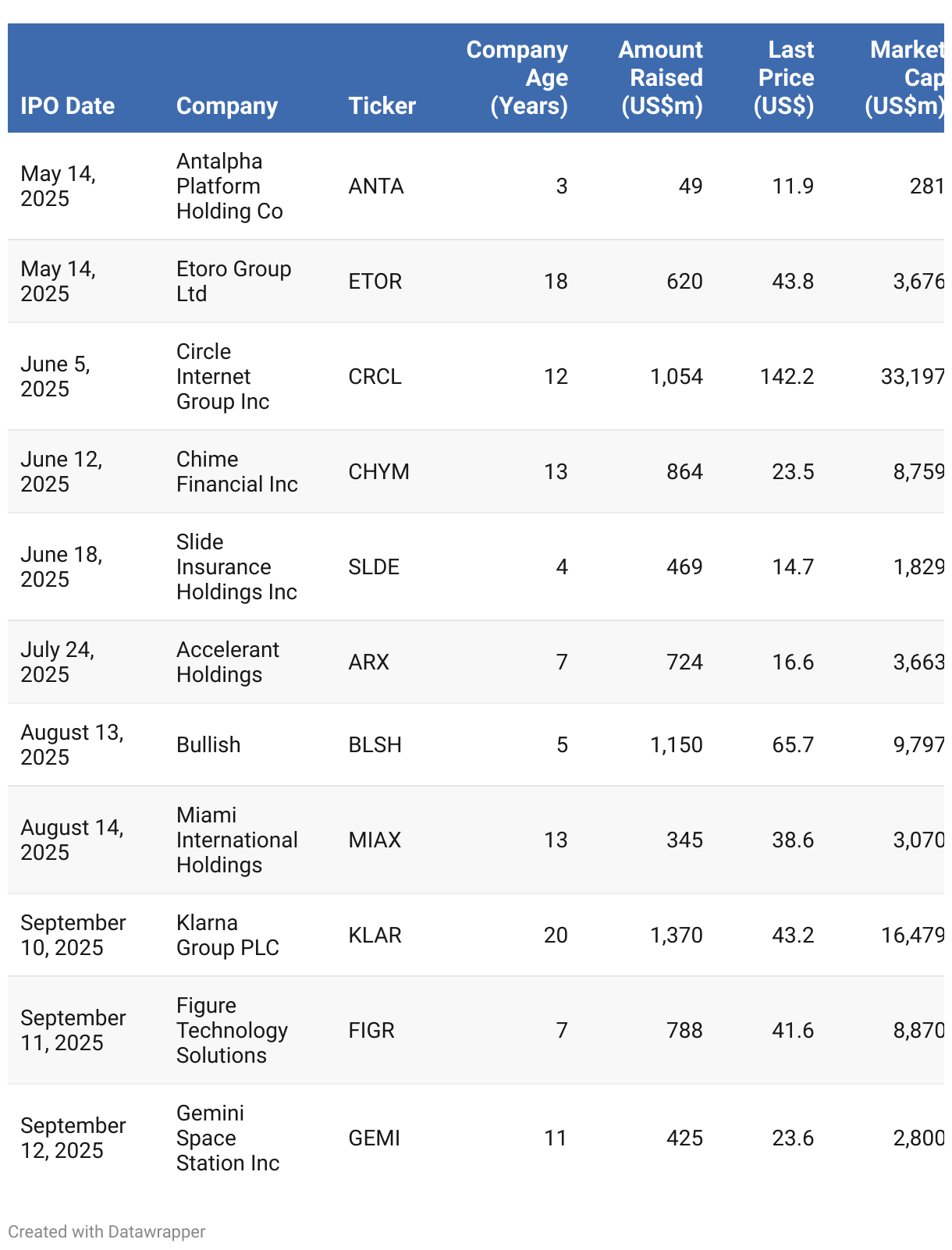Select Chime Financial Inc company name
The width and height of the screenshot is (952, 1250).
(x=237, y=471)
